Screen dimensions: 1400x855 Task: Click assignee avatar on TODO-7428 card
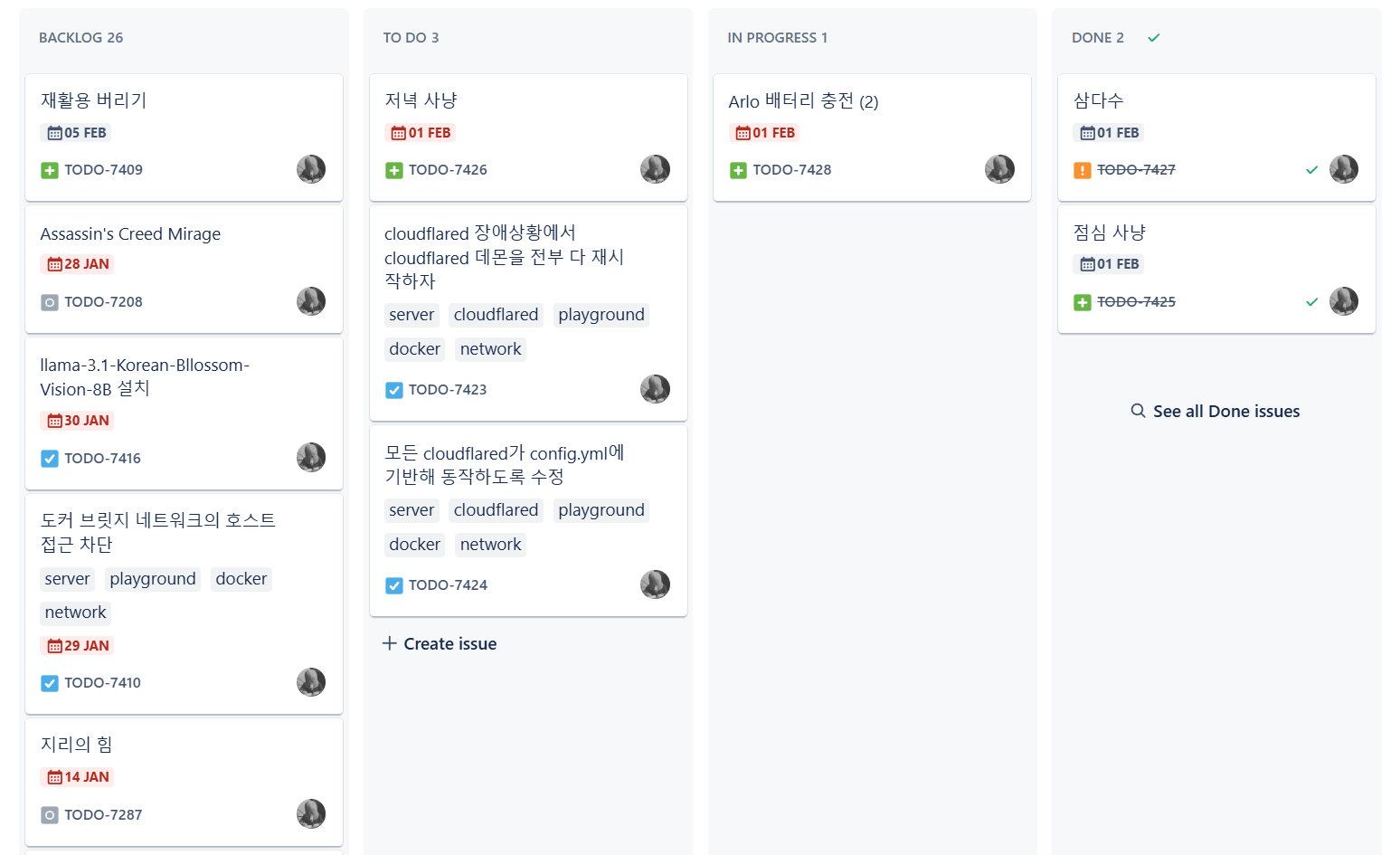999,169
